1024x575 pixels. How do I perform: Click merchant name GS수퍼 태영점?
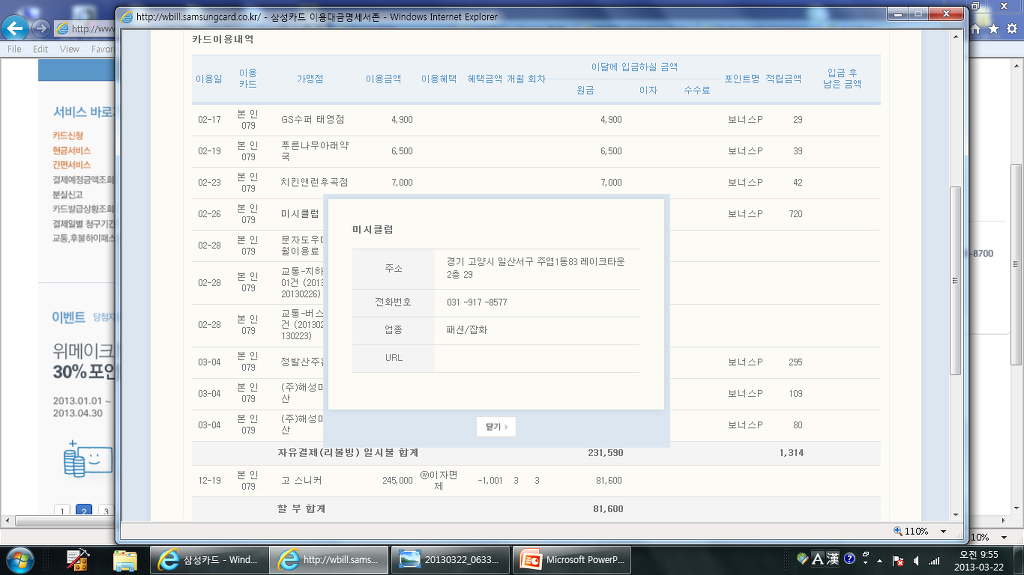coord(313,120)
